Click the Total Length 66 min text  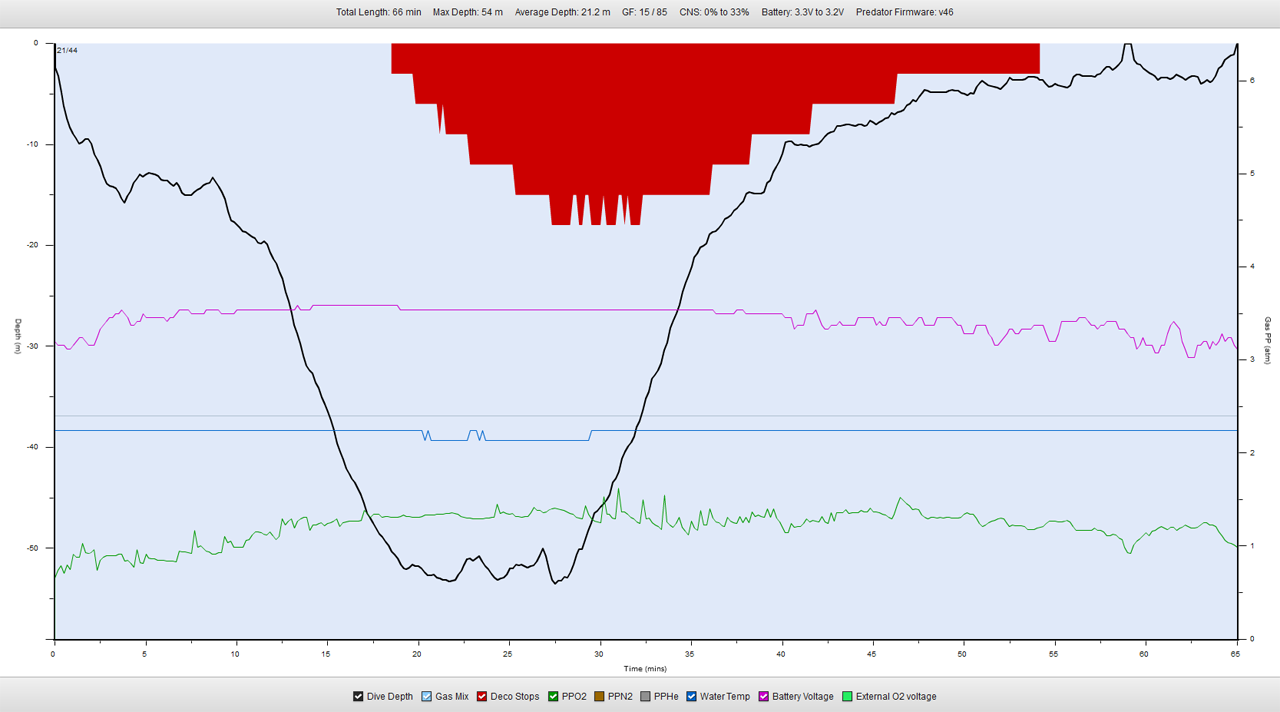pos(378,13)
